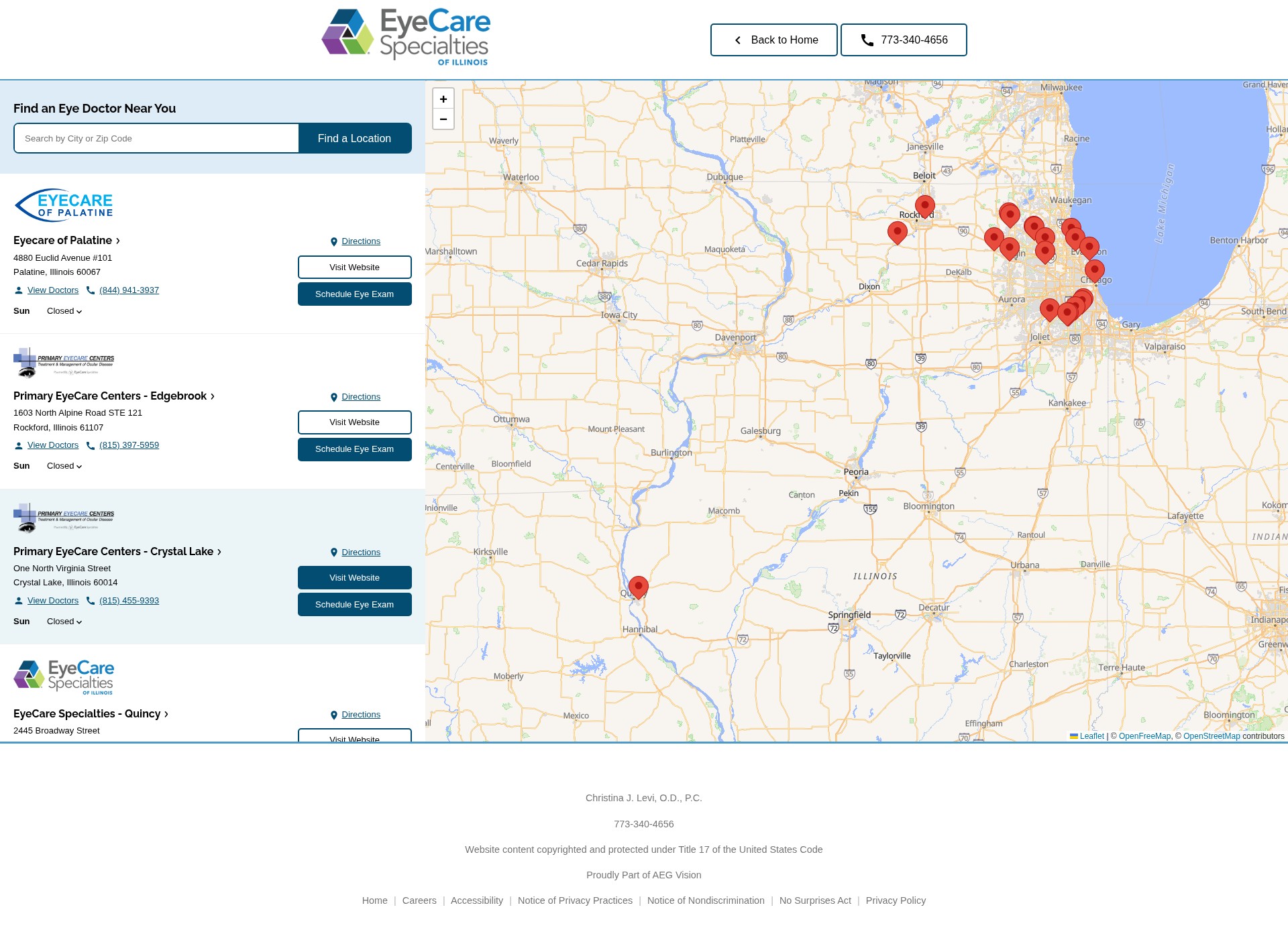Click footer phone number 773-340-4656
The height and width of the screenshot is (936, 1288).
[x=644, y=824]
